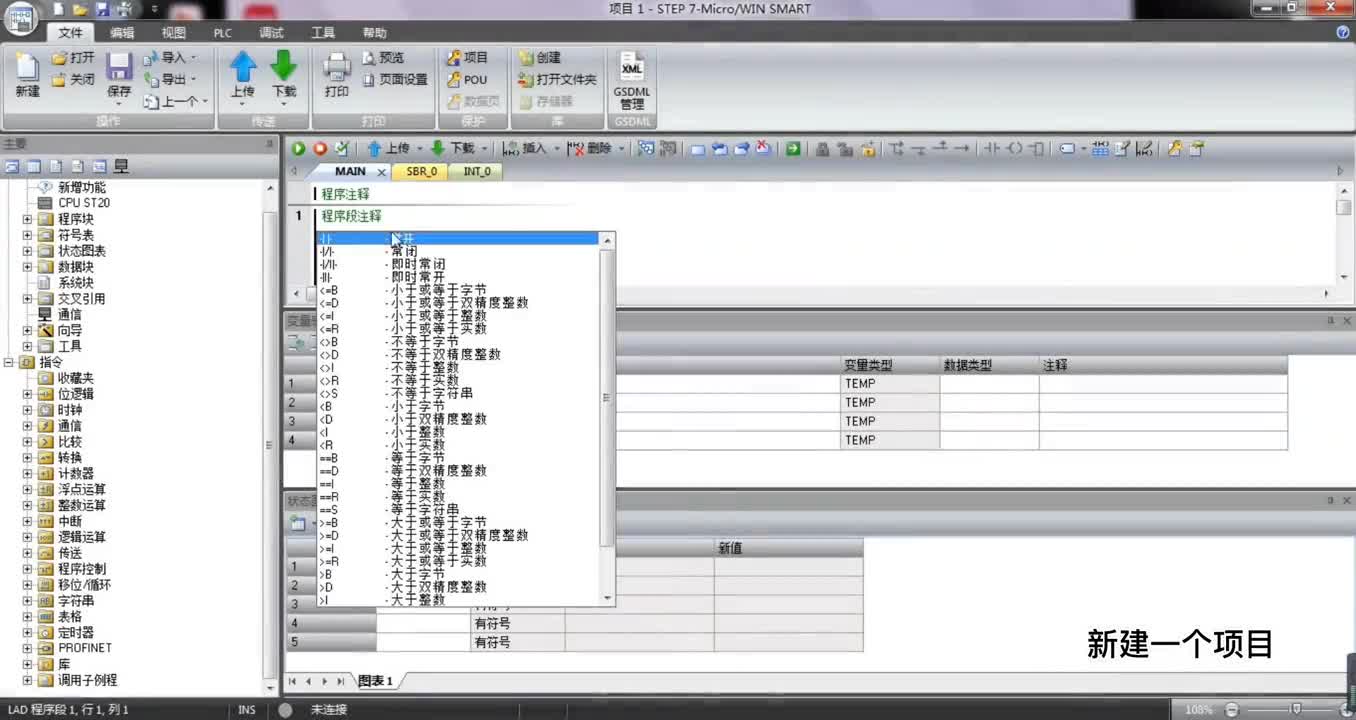Viewport: 1356px width, 720px height.
Task: Open the 调试 ribbon tab
Action: [x=271, y=33]
